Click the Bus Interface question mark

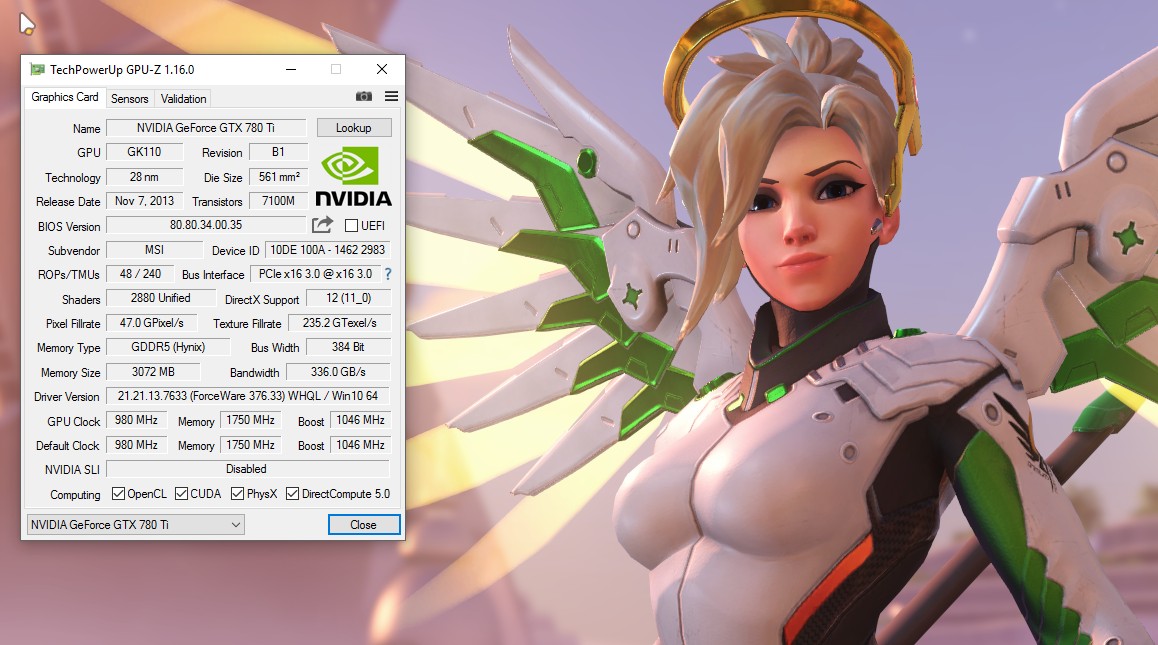[x=388, y=274]
